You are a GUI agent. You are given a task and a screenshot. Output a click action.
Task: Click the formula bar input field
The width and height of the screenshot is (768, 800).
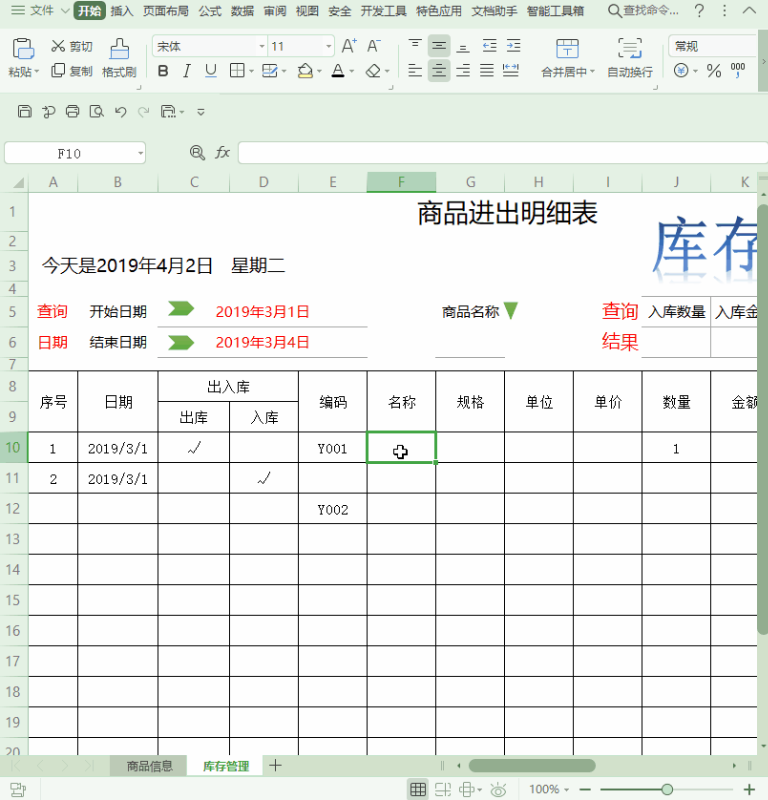click(x=502, y=153)
